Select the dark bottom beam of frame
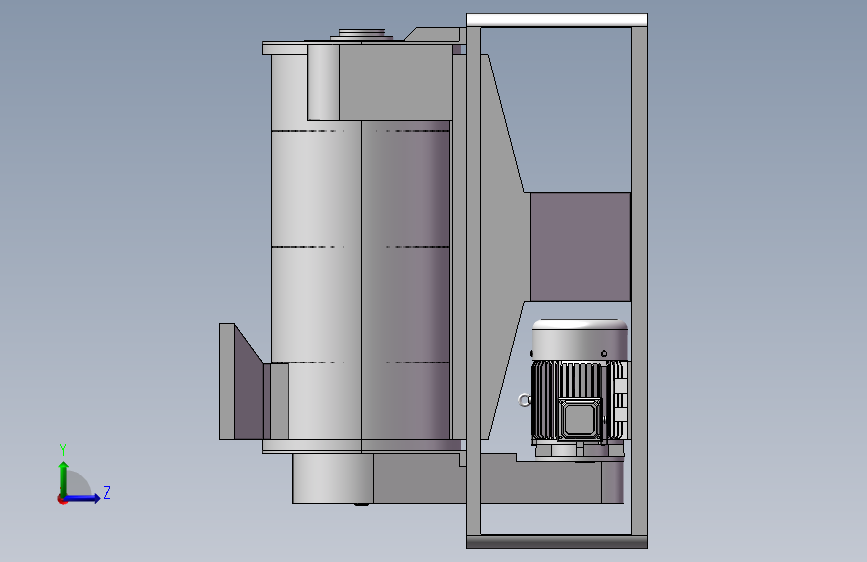Viewport: 867px width, 562px height. pos(557,542)
